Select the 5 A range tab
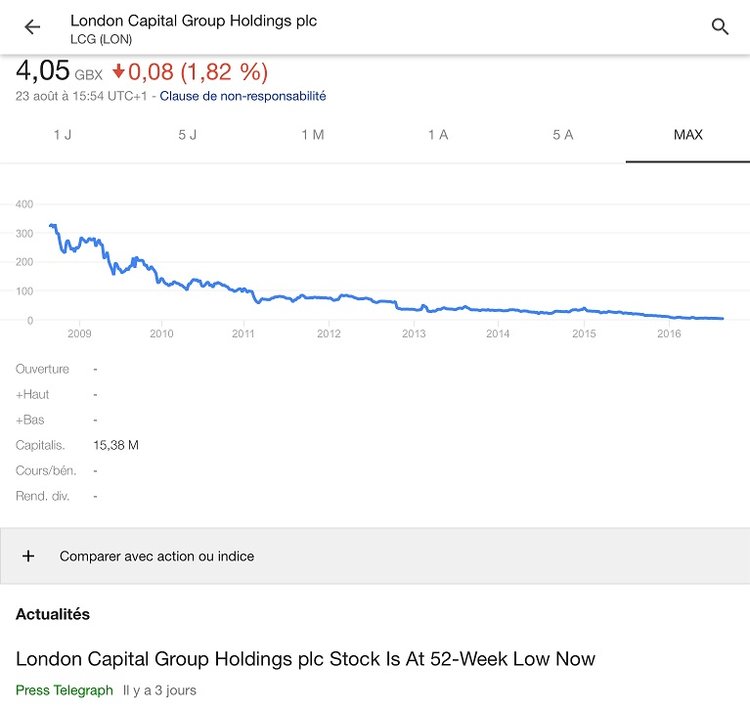This screenshot has height=710, width=750. tap(562, 135)
